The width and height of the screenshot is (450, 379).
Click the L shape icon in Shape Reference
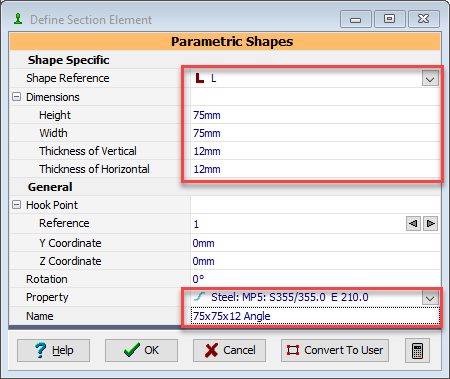point(200,78)
